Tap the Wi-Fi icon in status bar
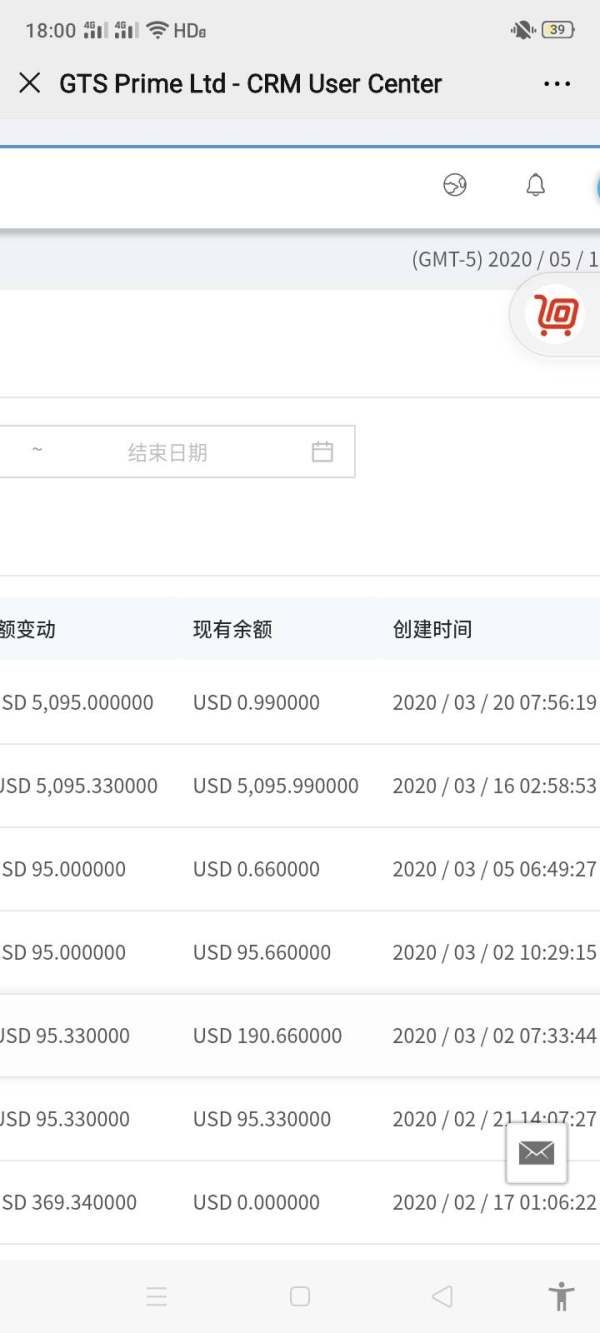600x1333 pixels. point(157,30)
